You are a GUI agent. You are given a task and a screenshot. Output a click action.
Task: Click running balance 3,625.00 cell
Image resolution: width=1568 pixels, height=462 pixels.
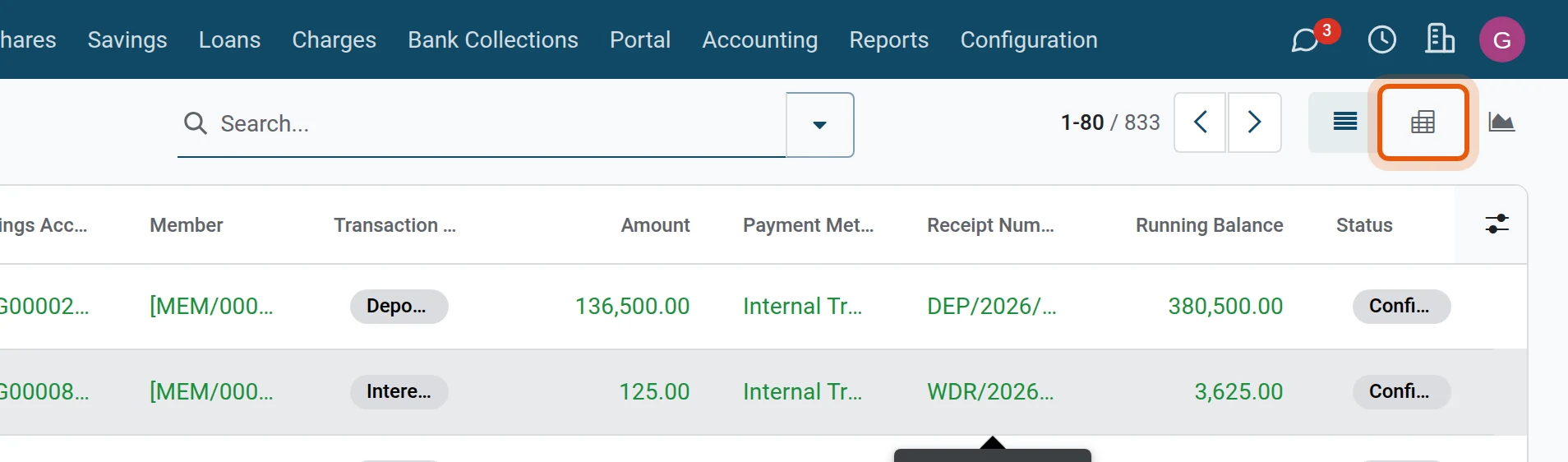(1238, 392)
